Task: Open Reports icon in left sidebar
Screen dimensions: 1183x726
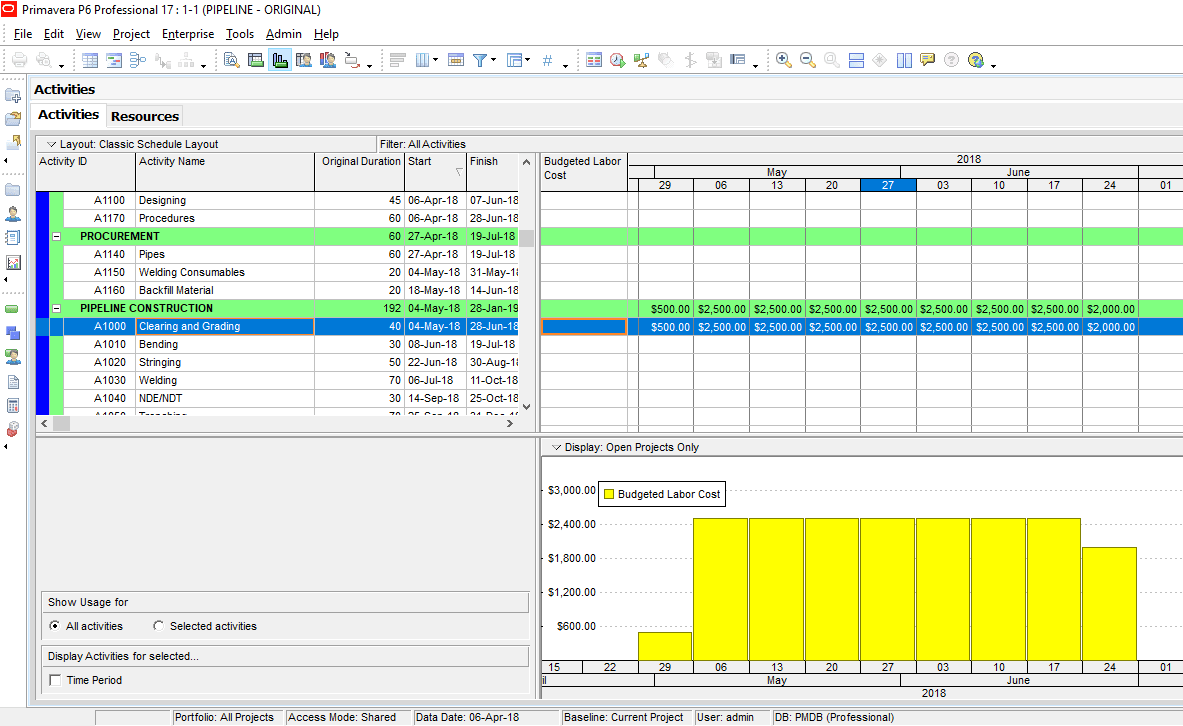Action: [13, 237]
